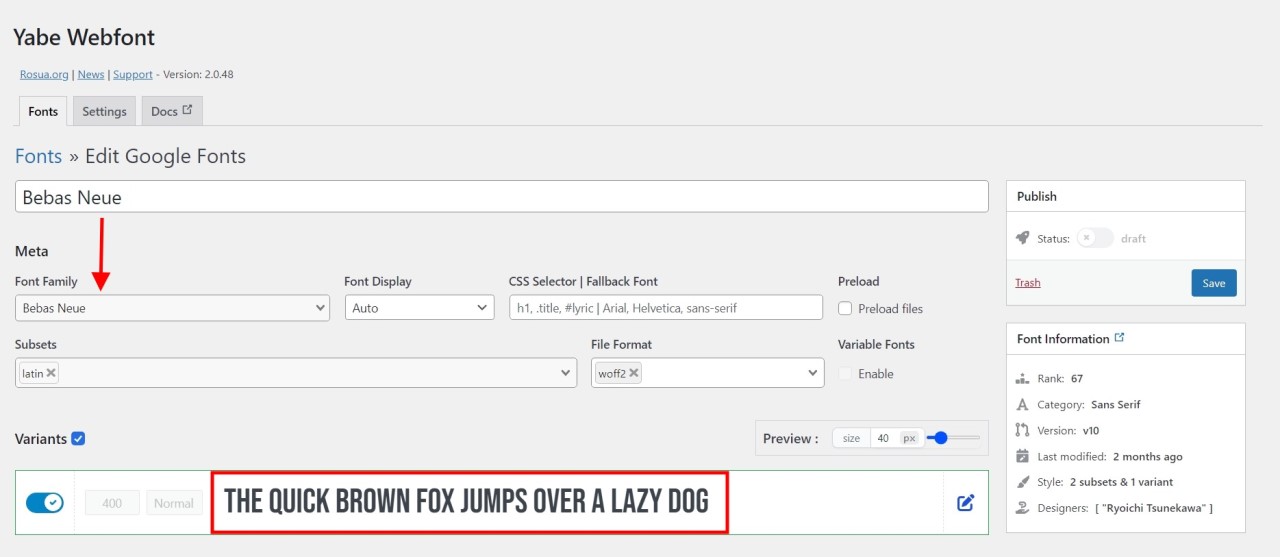Image resolution: width=1280 pixels, height=557 pixels.
Task: Edit the 400 variant via pencil icon
Action: pos(965,503)
